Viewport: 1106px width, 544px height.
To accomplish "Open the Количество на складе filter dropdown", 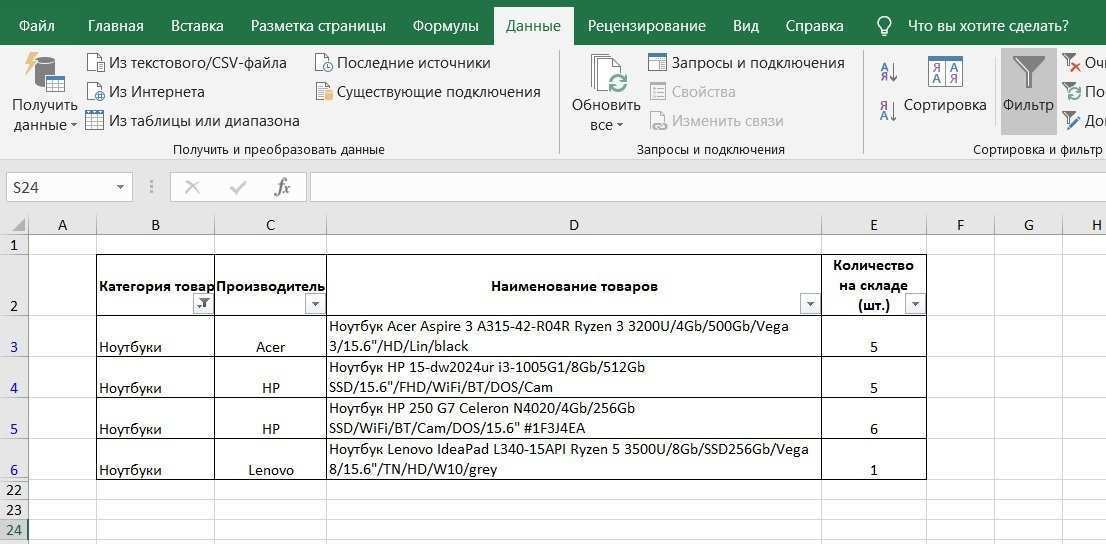I will tap(916, 303).
